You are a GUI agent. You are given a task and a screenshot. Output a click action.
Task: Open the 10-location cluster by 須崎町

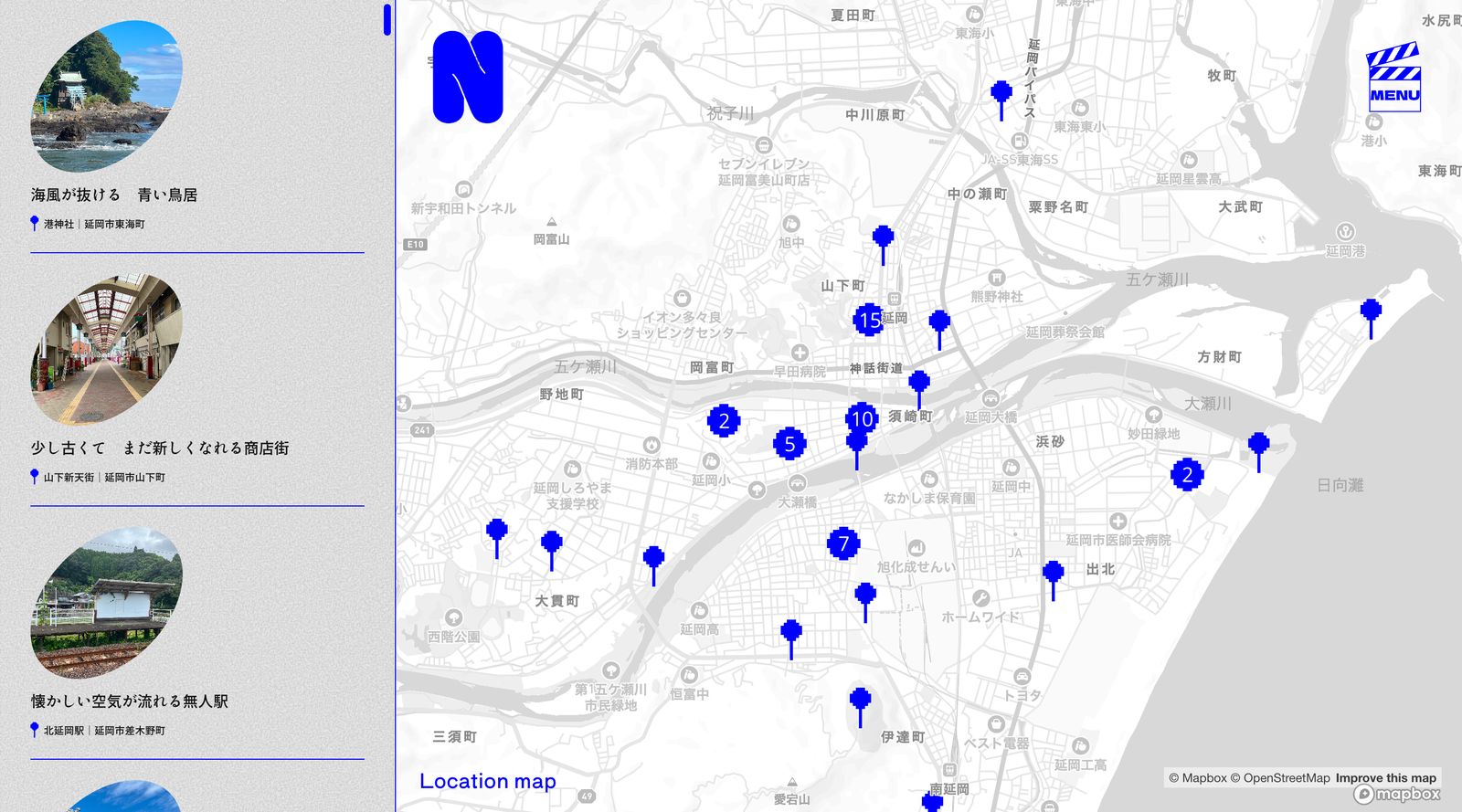pyautogui.click(x=862, y=418)
